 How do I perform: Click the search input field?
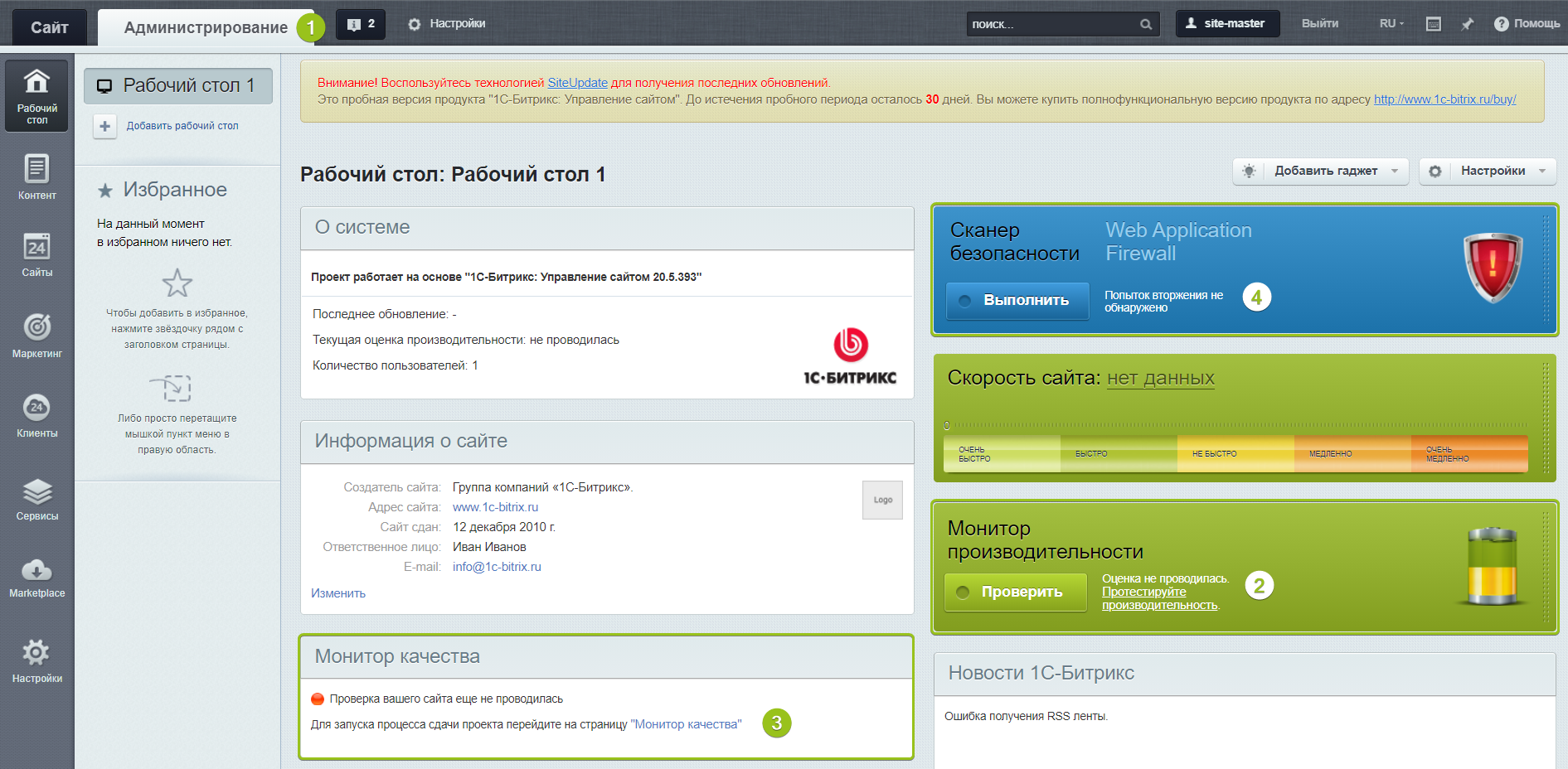(x=1052, y=24)
